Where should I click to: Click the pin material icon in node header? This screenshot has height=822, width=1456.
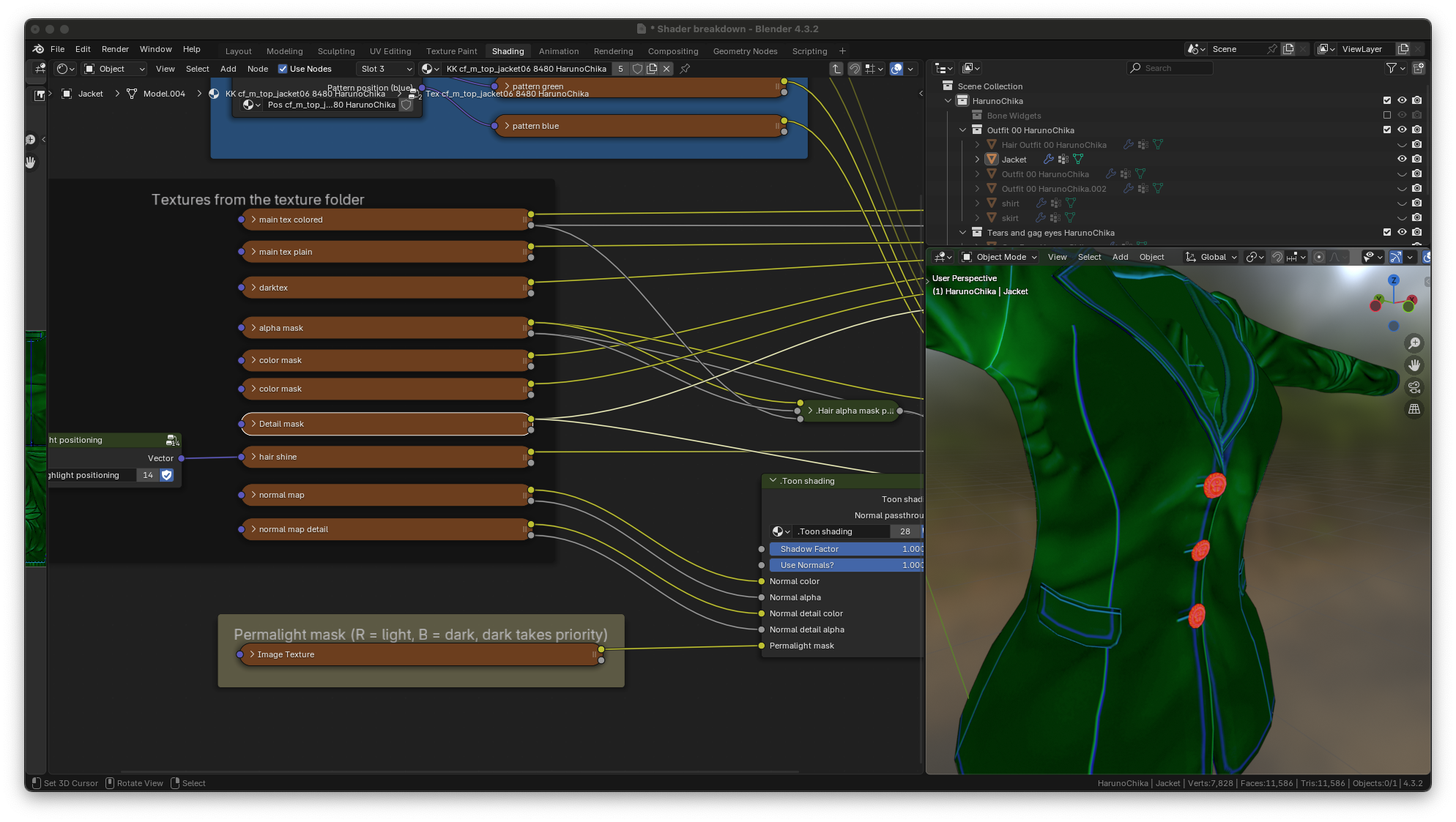685,69
